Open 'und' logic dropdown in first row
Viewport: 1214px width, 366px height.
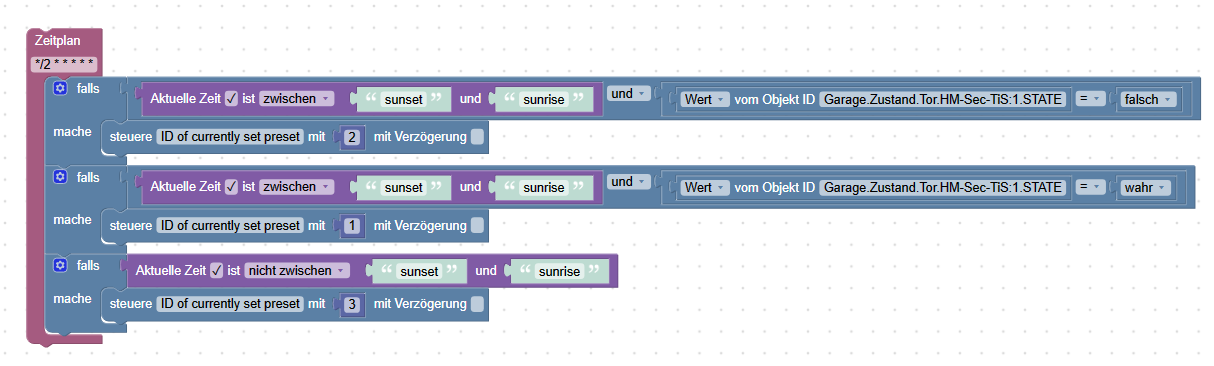[x=629, y=94]
